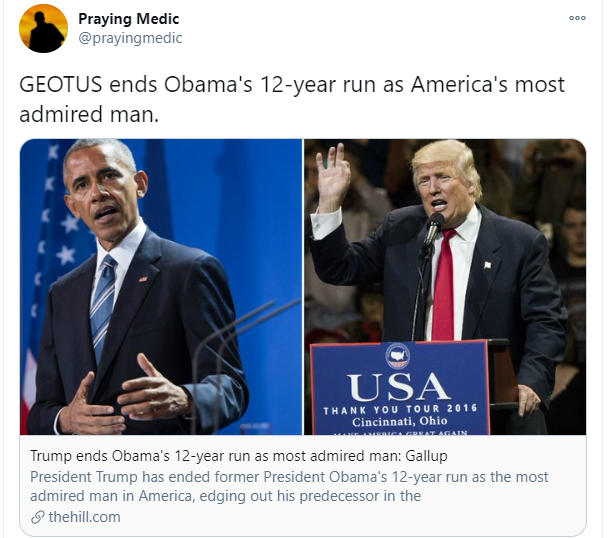Click Cincinnati, Ohio text on the podium
The width and height of the screenshot is (607, 538).
click(400, 421)
